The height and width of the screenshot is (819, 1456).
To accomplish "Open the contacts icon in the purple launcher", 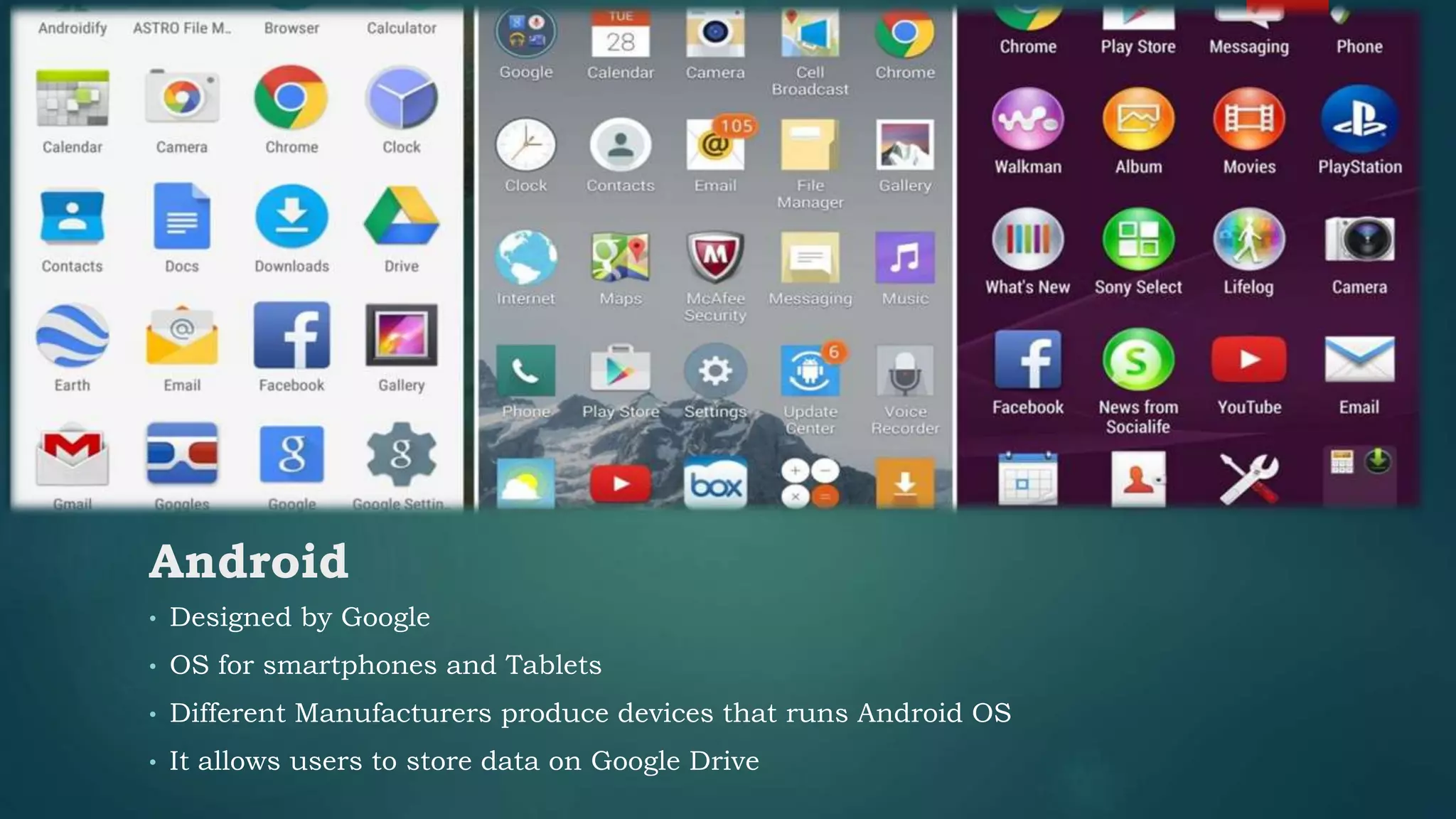I will point(1138,478).
